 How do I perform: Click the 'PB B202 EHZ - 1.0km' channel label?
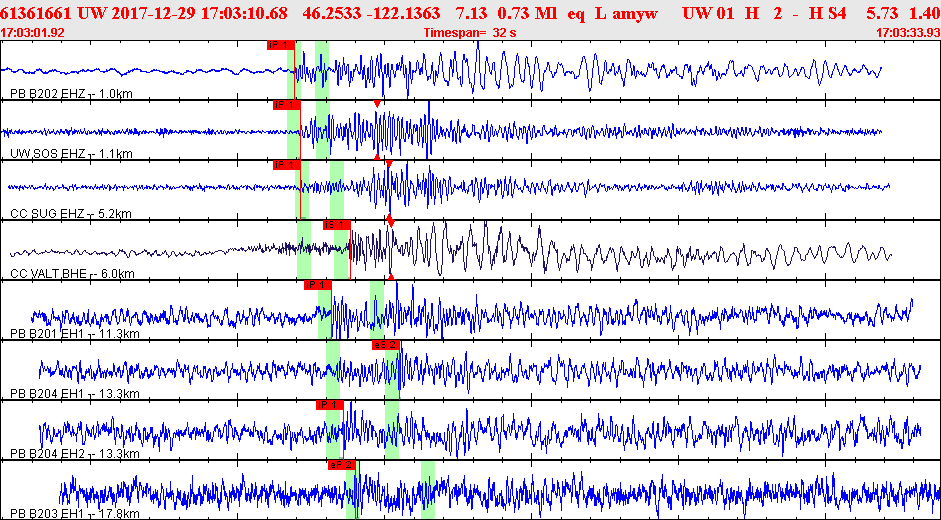point(71,94)
